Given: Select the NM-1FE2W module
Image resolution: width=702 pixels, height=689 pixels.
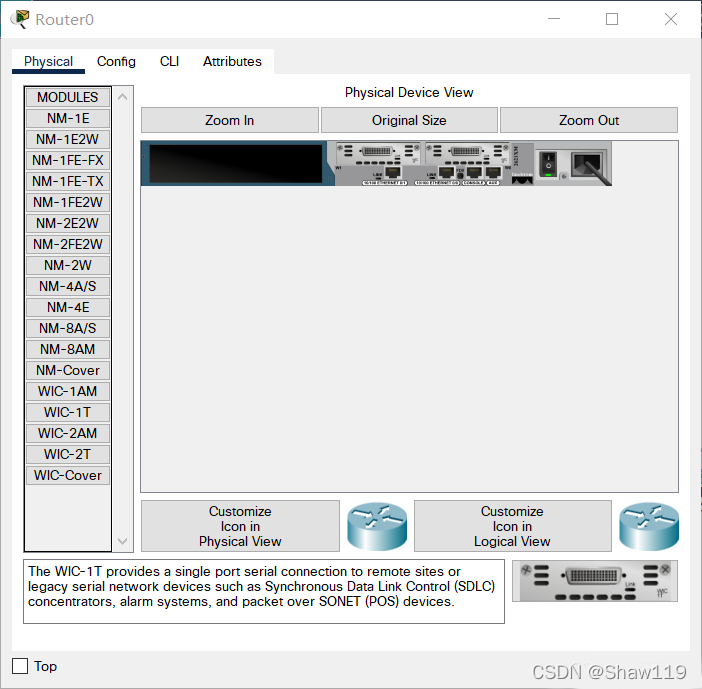Looking at the screenshot, I should coord(68,202).
